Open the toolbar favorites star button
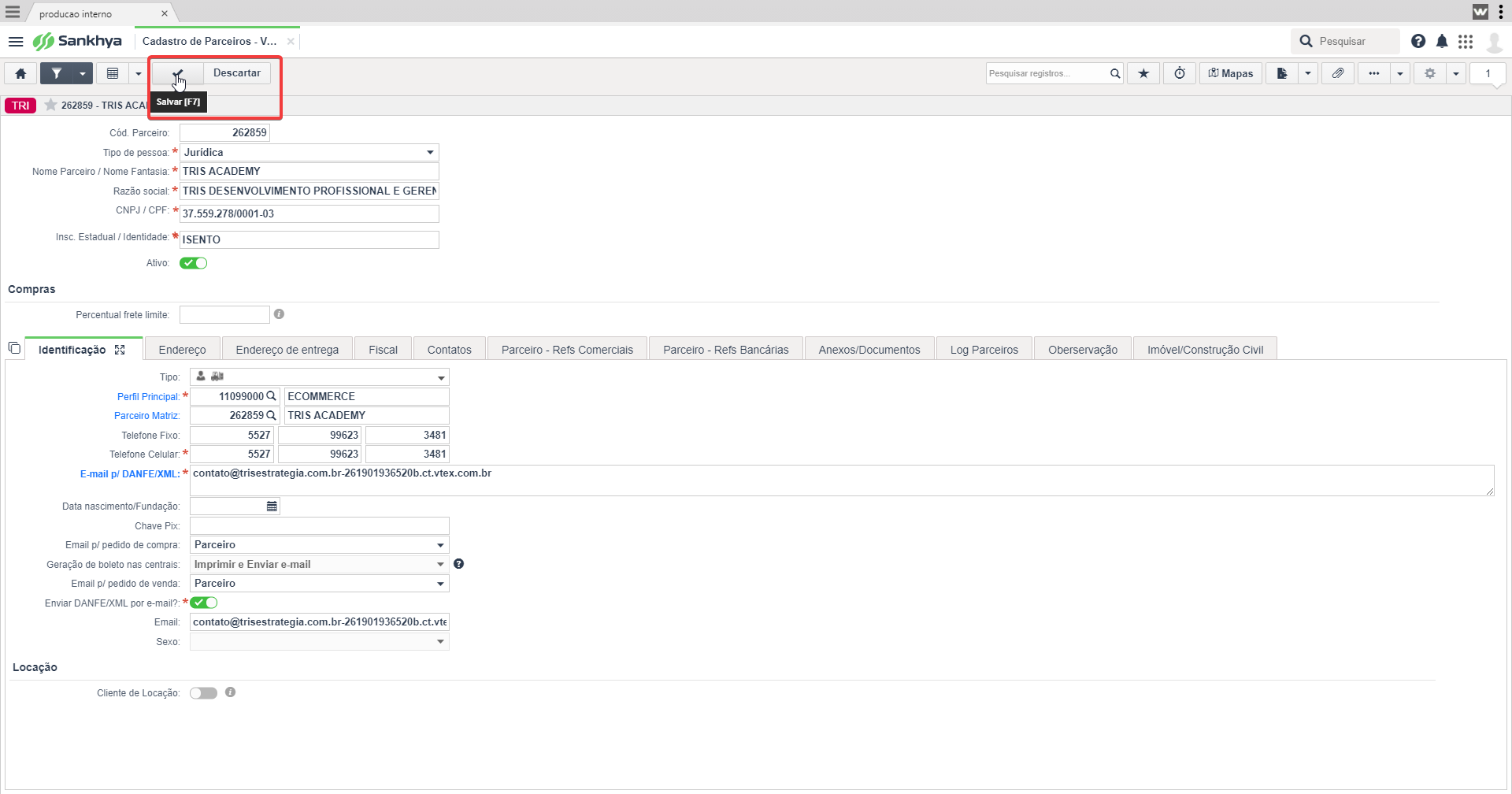The image size is (1512, 794). 1143,73
